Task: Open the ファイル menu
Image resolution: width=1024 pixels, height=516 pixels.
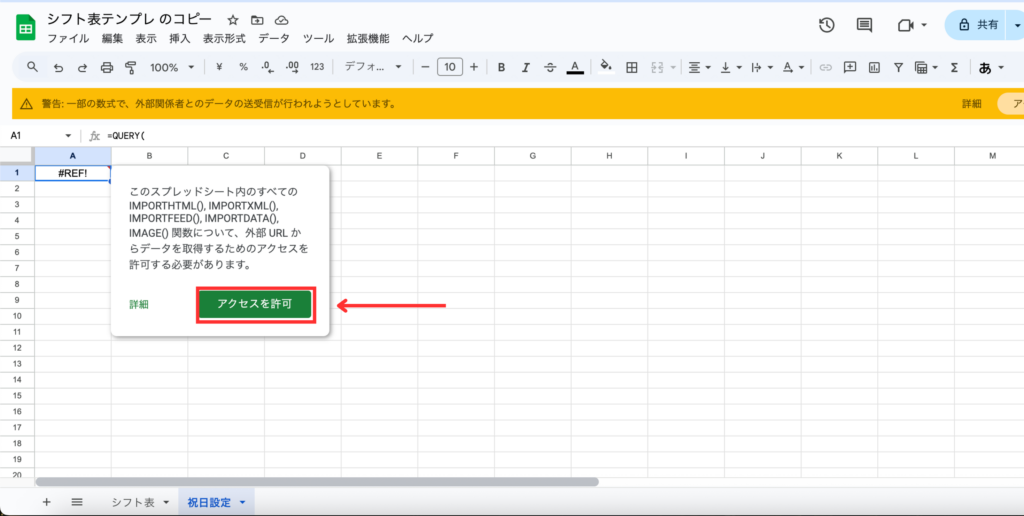Action: 68,39
